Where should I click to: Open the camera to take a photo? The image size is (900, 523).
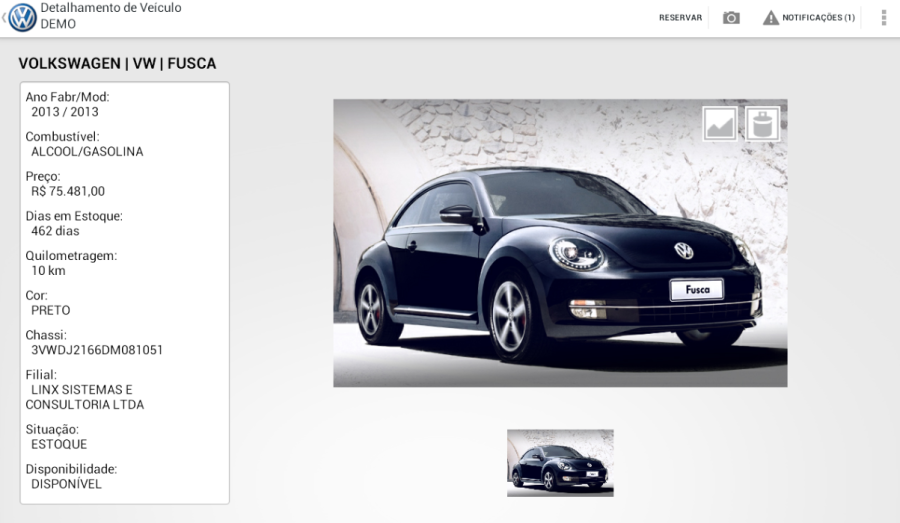[x=731, y=18]
